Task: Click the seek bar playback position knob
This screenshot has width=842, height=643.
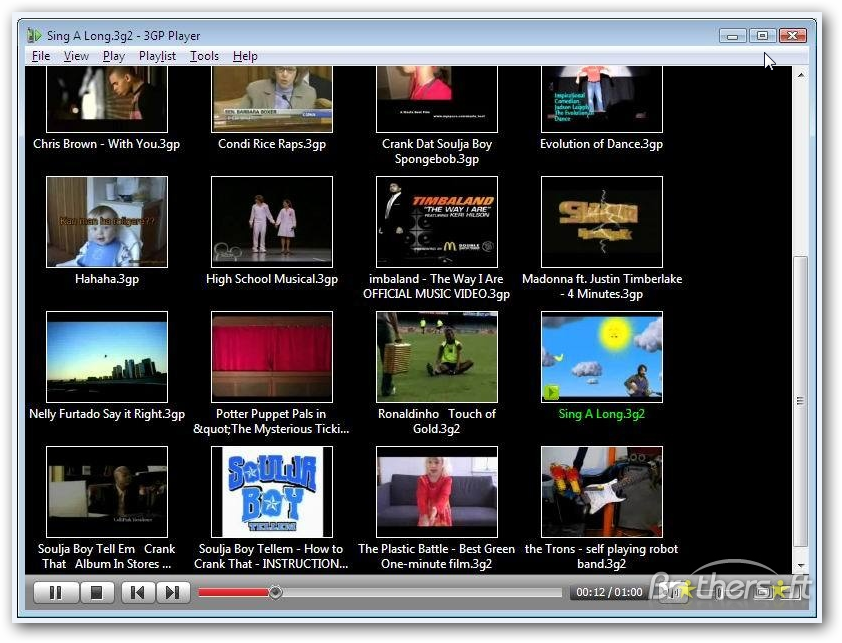Action: (x=275, y=592)
